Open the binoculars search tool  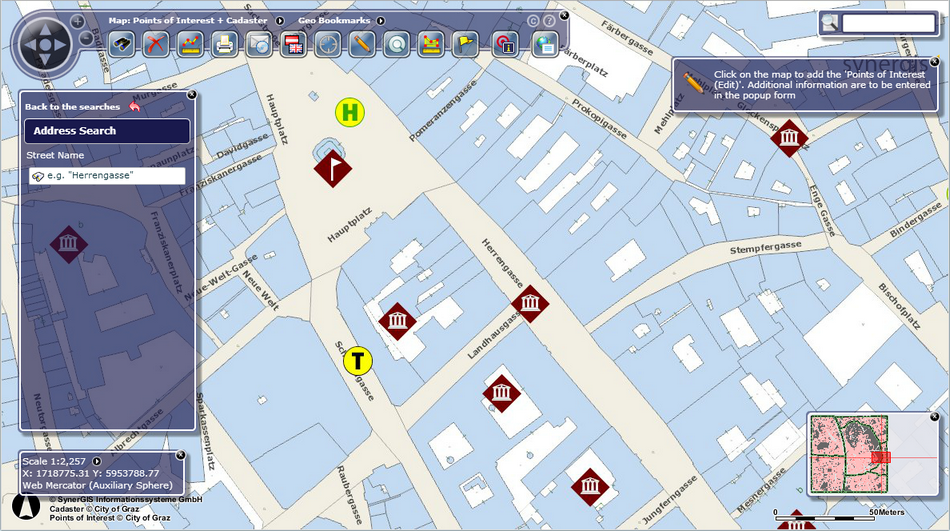click(122, 45)
